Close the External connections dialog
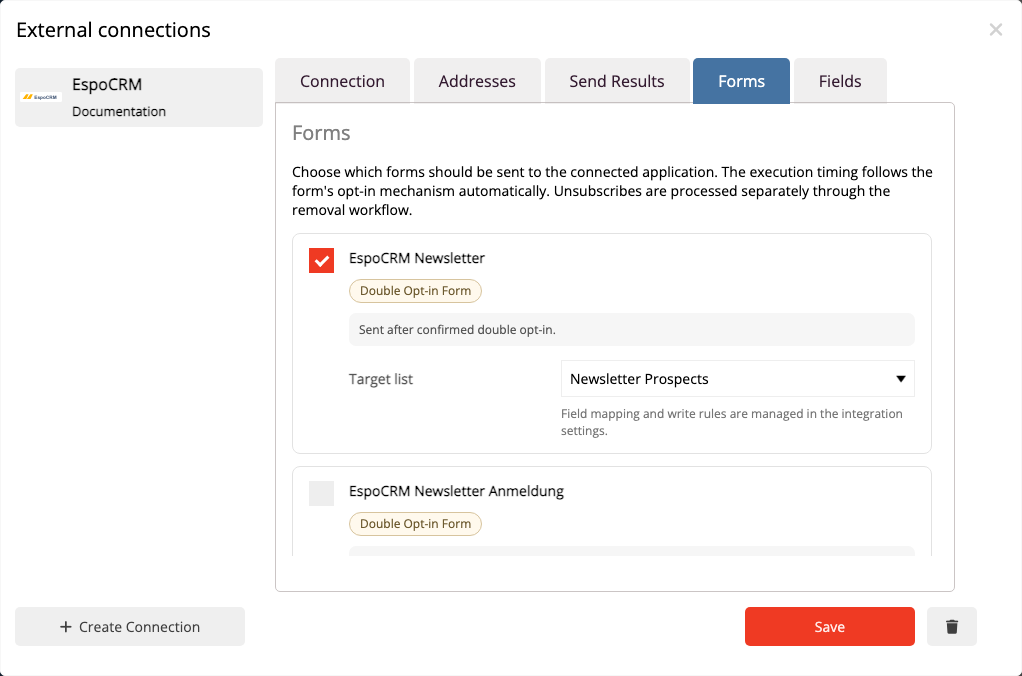1022x676 pixels. pos(995,29)
